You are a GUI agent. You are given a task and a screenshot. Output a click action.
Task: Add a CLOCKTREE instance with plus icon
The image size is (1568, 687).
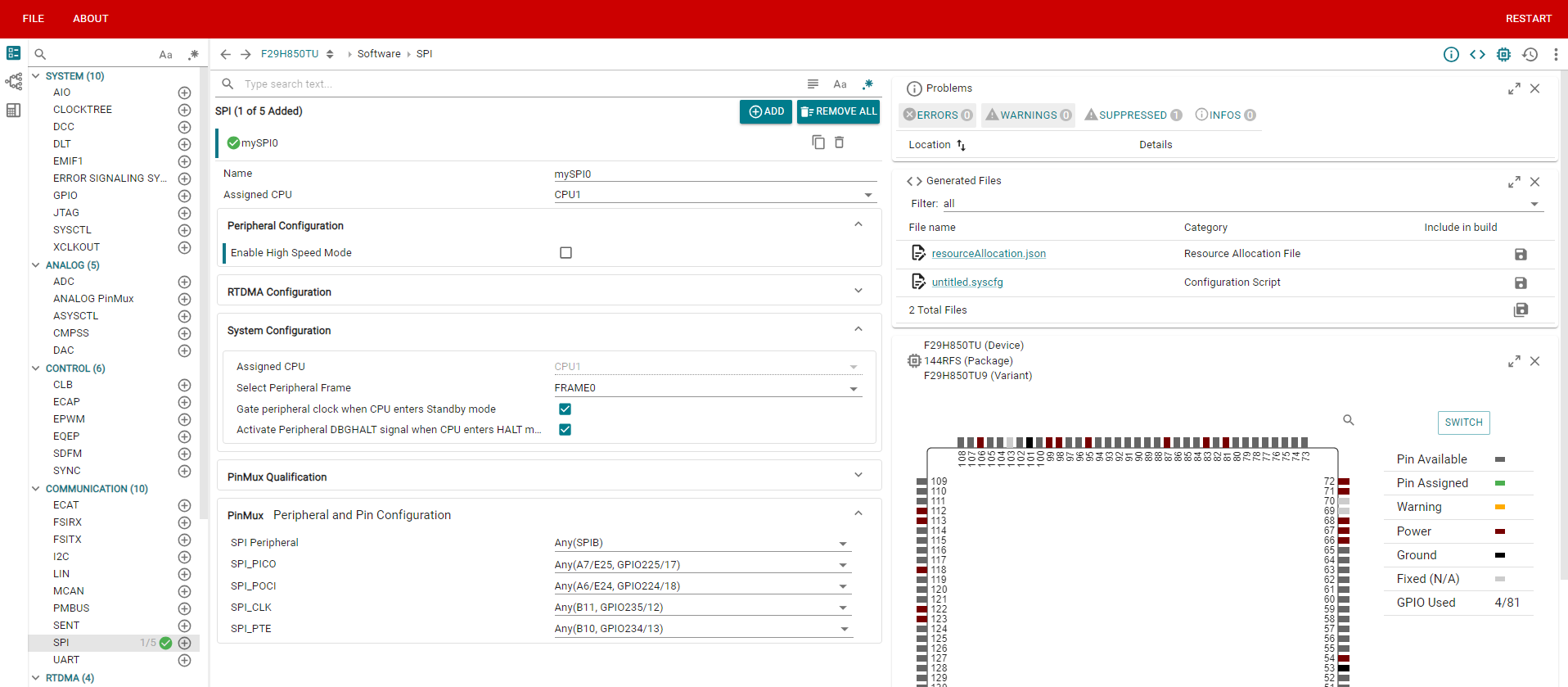(184, 110)
